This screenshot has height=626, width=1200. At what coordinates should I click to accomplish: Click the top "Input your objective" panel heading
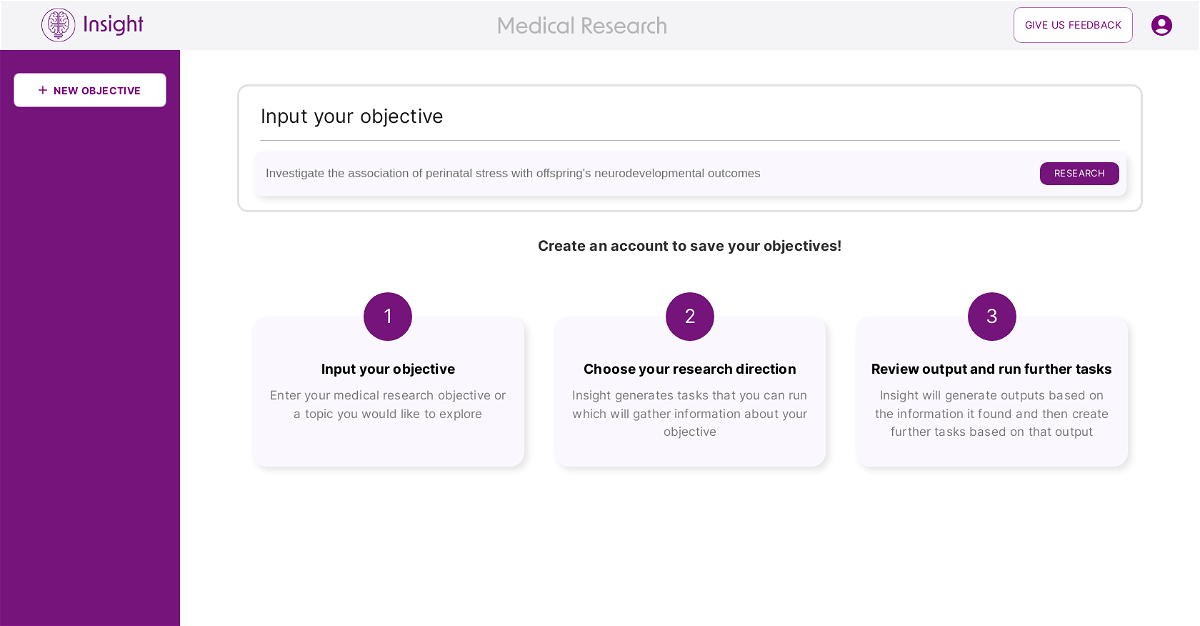[352, 116]
